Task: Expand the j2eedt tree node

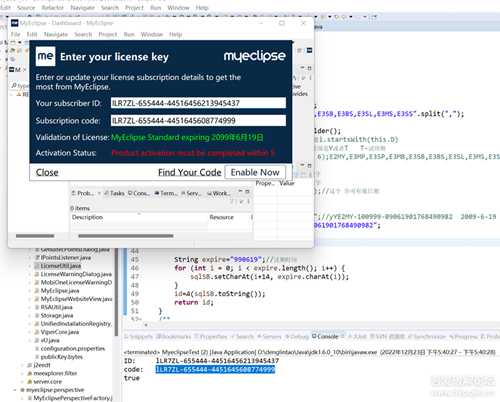Action: click(23, 365)
